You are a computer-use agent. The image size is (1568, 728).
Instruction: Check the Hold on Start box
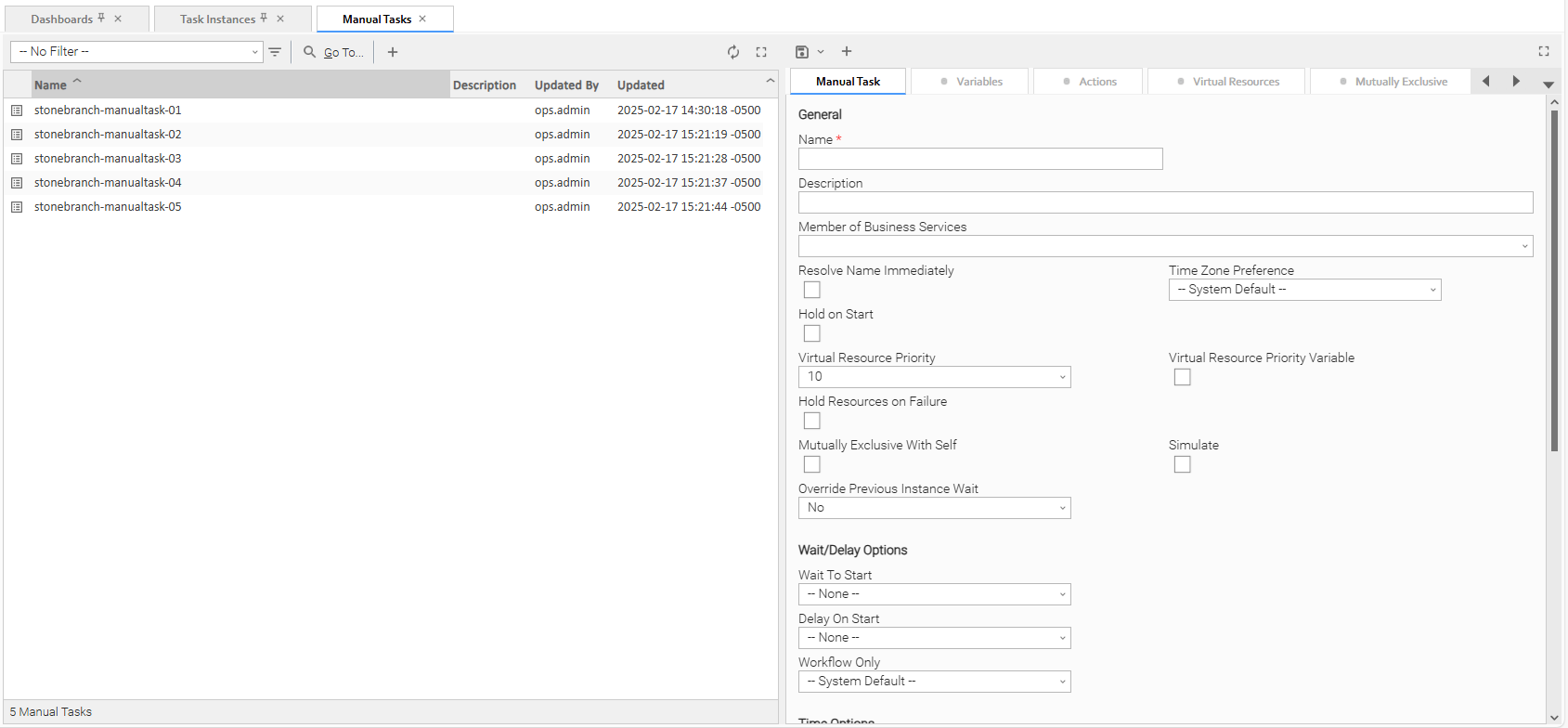(x=812, y=333)
